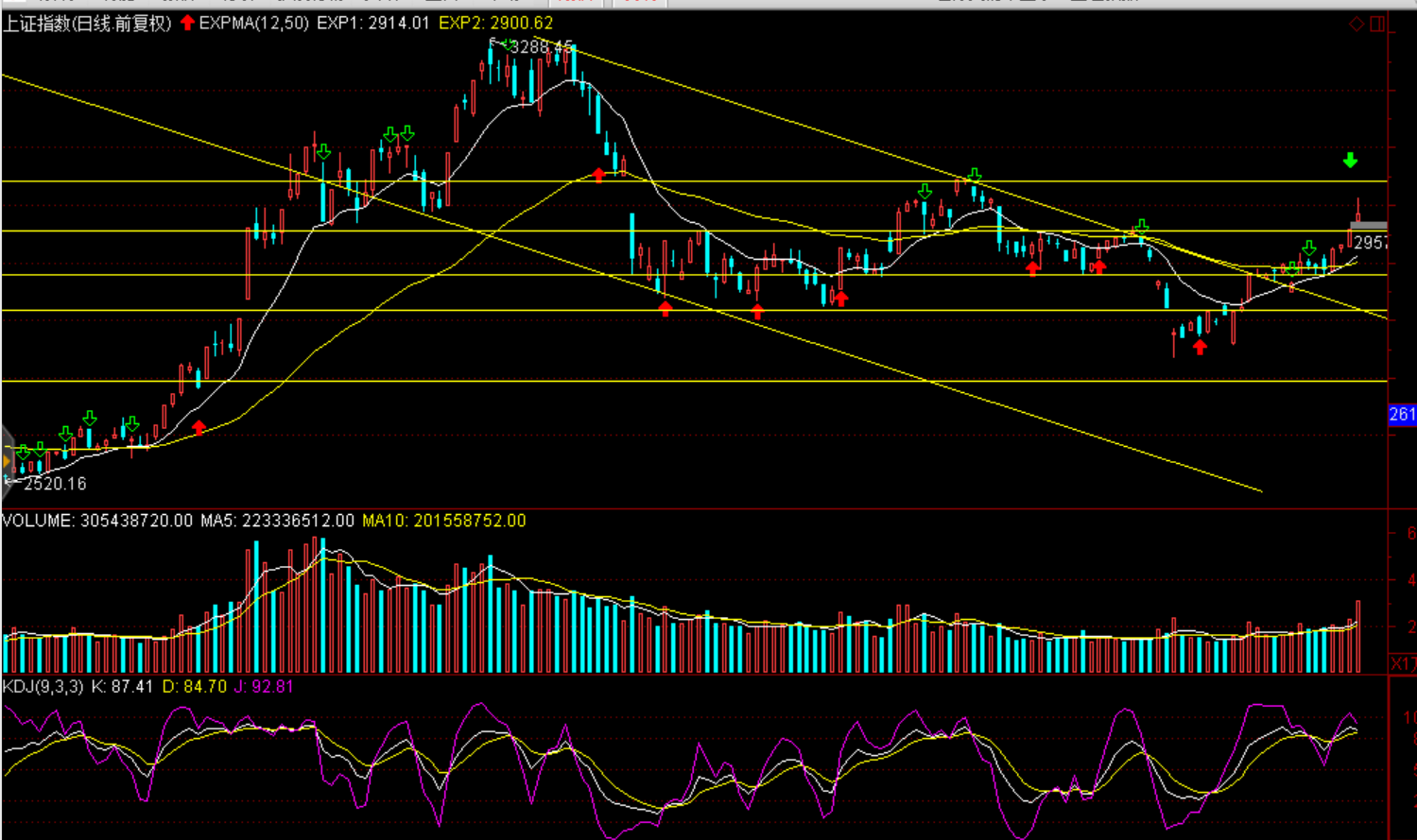Click the EXP1: 2914.01 value label
Viewport: 1417px width, 840px height.
click(372, 24)
